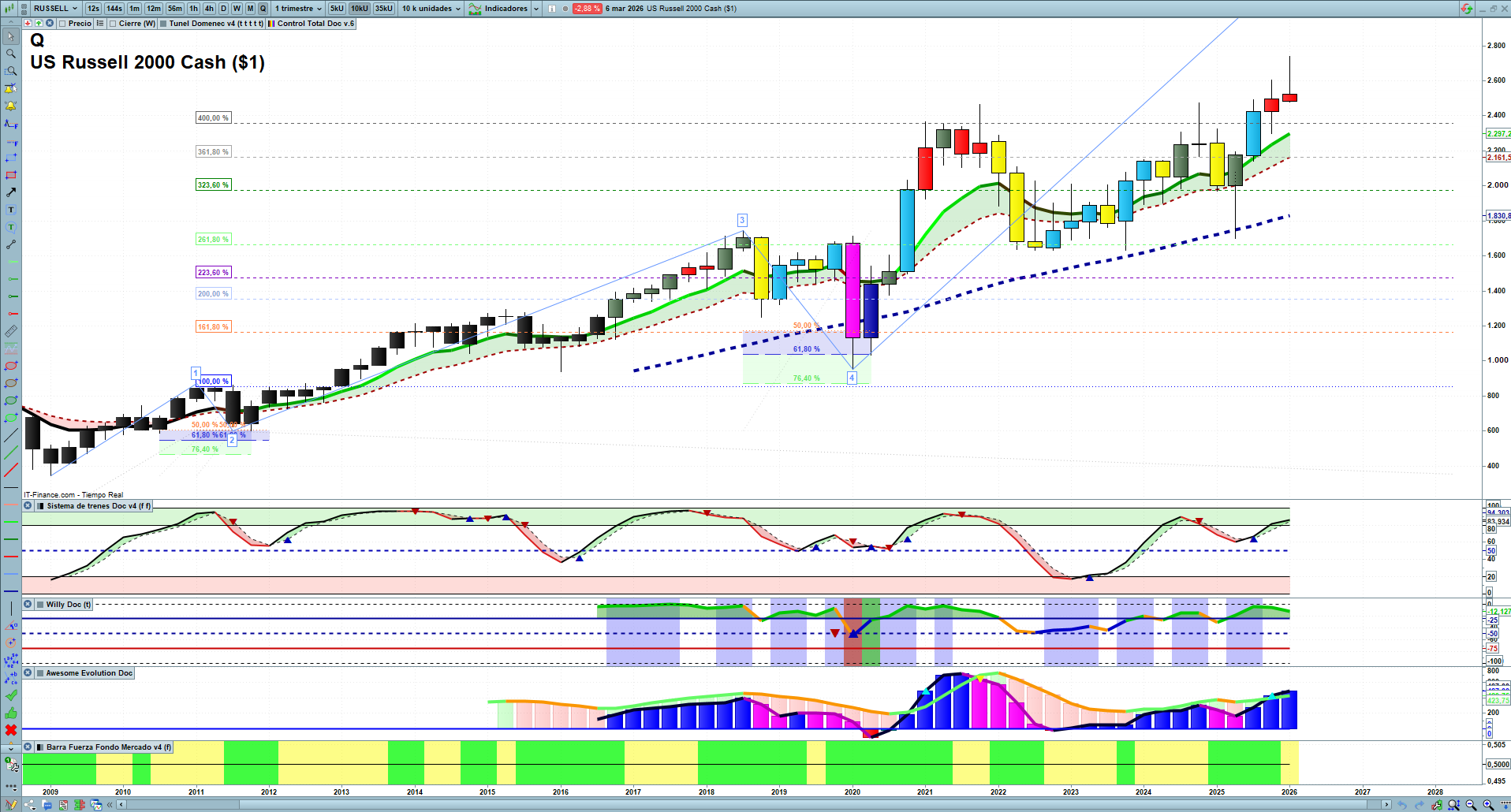Pick the red diagonal line tool

pos(11,470)
